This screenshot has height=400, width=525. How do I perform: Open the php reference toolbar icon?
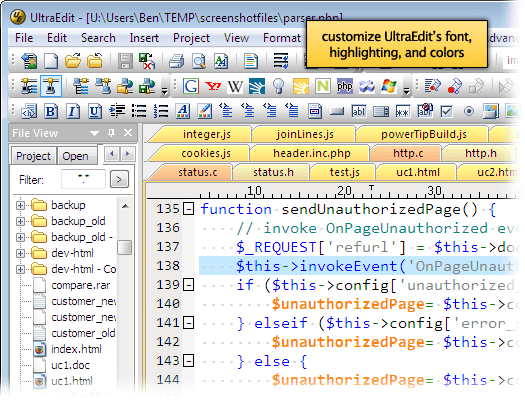point(345,86)
